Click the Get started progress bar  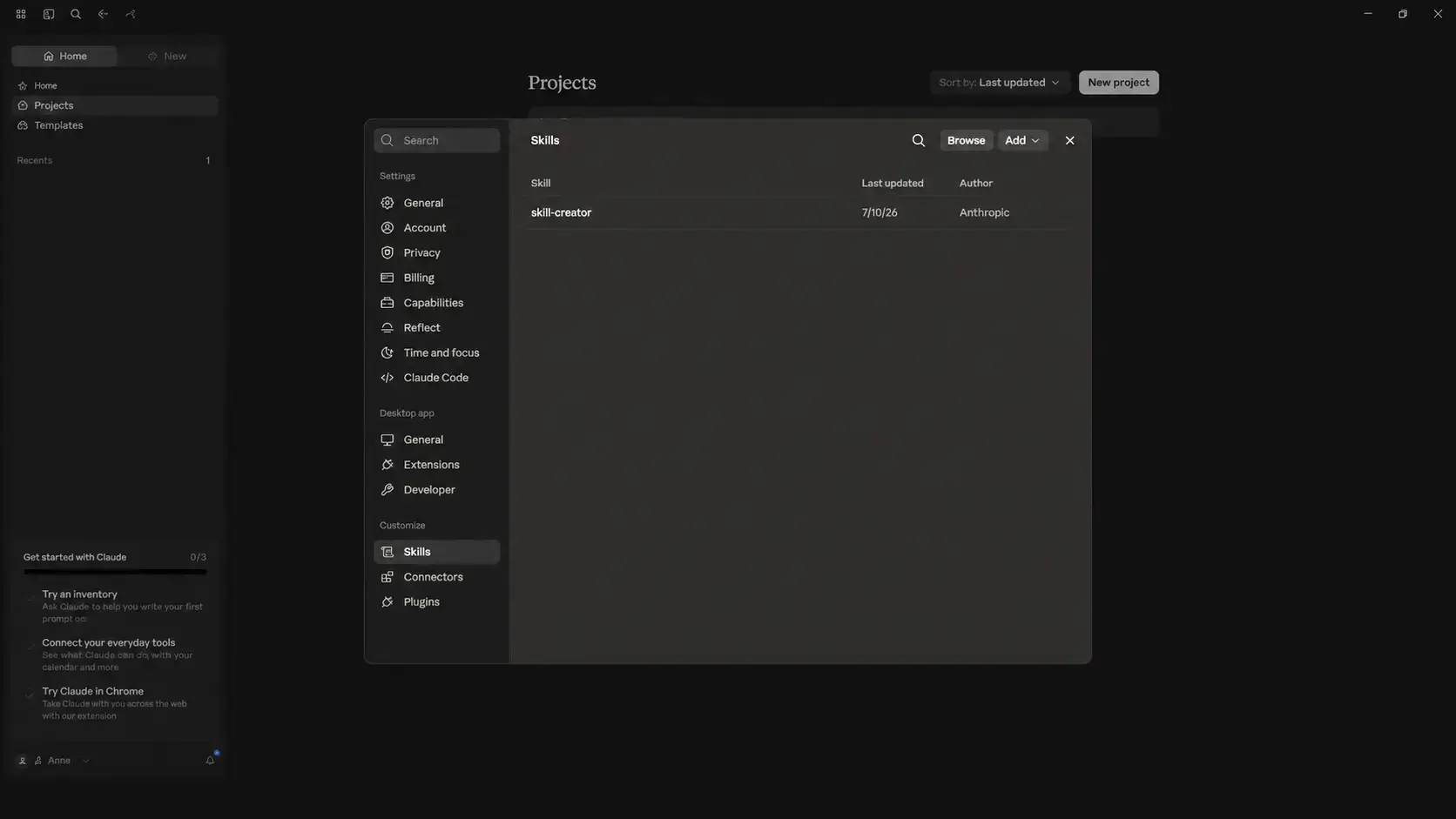tap(115, 572)
